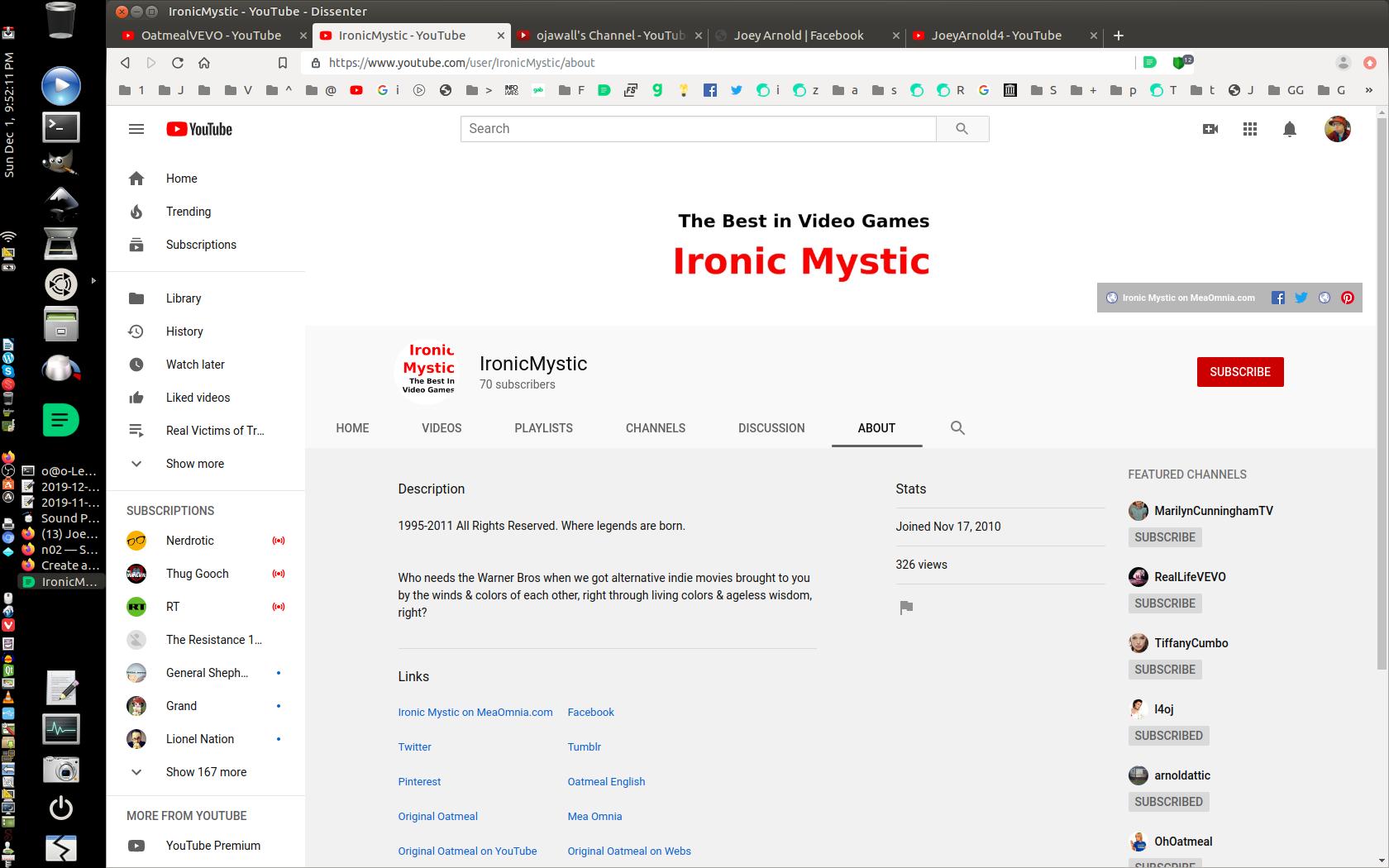This screenshot has height=868, width=1389.
Task: Switch to OatmealVEVO browser tab
Action: [x=211, y=36]
